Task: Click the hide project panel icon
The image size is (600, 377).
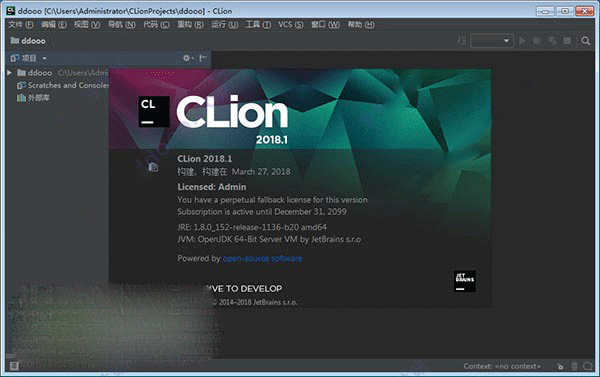Action: (202, 58)
